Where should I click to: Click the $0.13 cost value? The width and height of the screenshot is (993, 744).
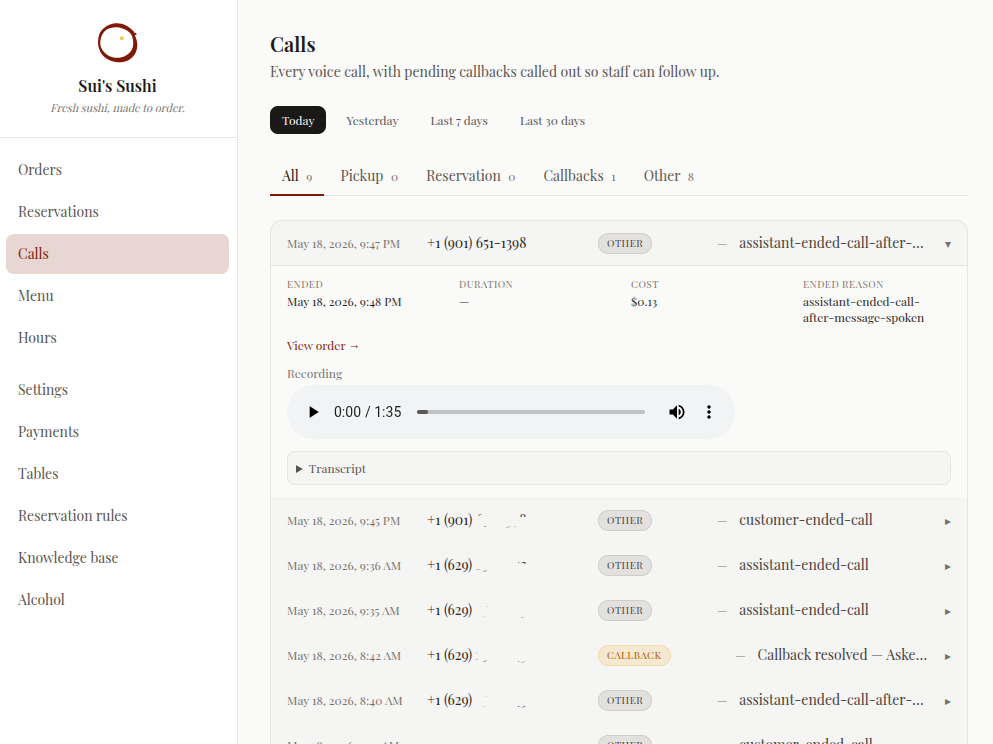click(644, 302)
